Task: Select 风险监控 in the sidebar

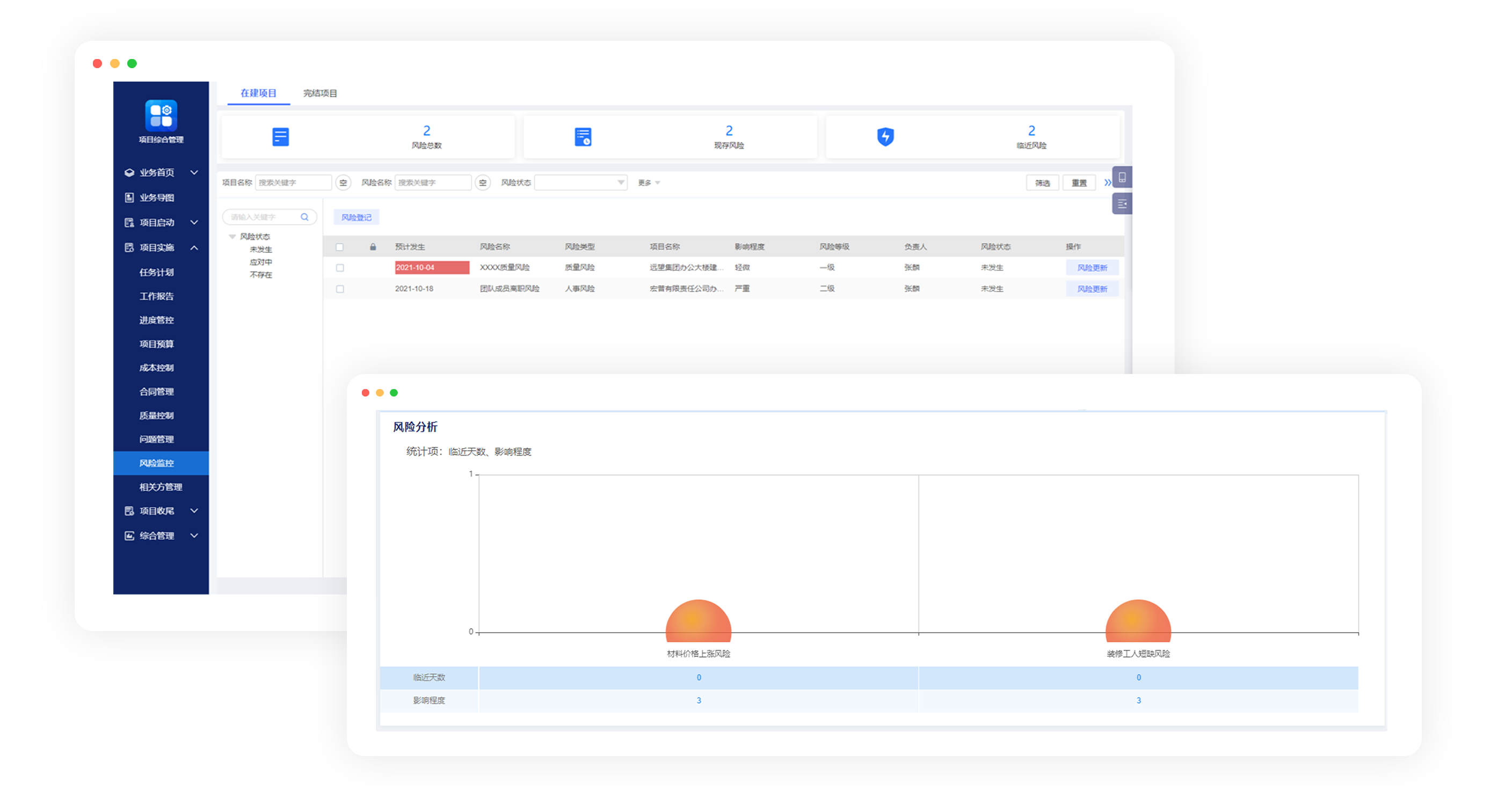Action: pos(161,464)
